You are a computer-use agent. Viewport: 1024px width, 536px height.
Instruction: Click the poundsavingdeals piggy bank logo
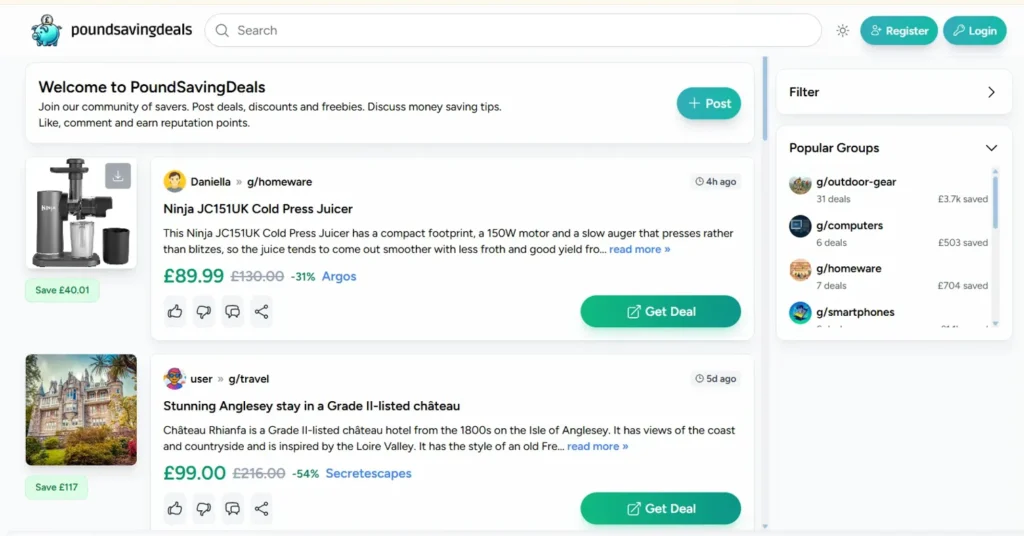(46, 31)
